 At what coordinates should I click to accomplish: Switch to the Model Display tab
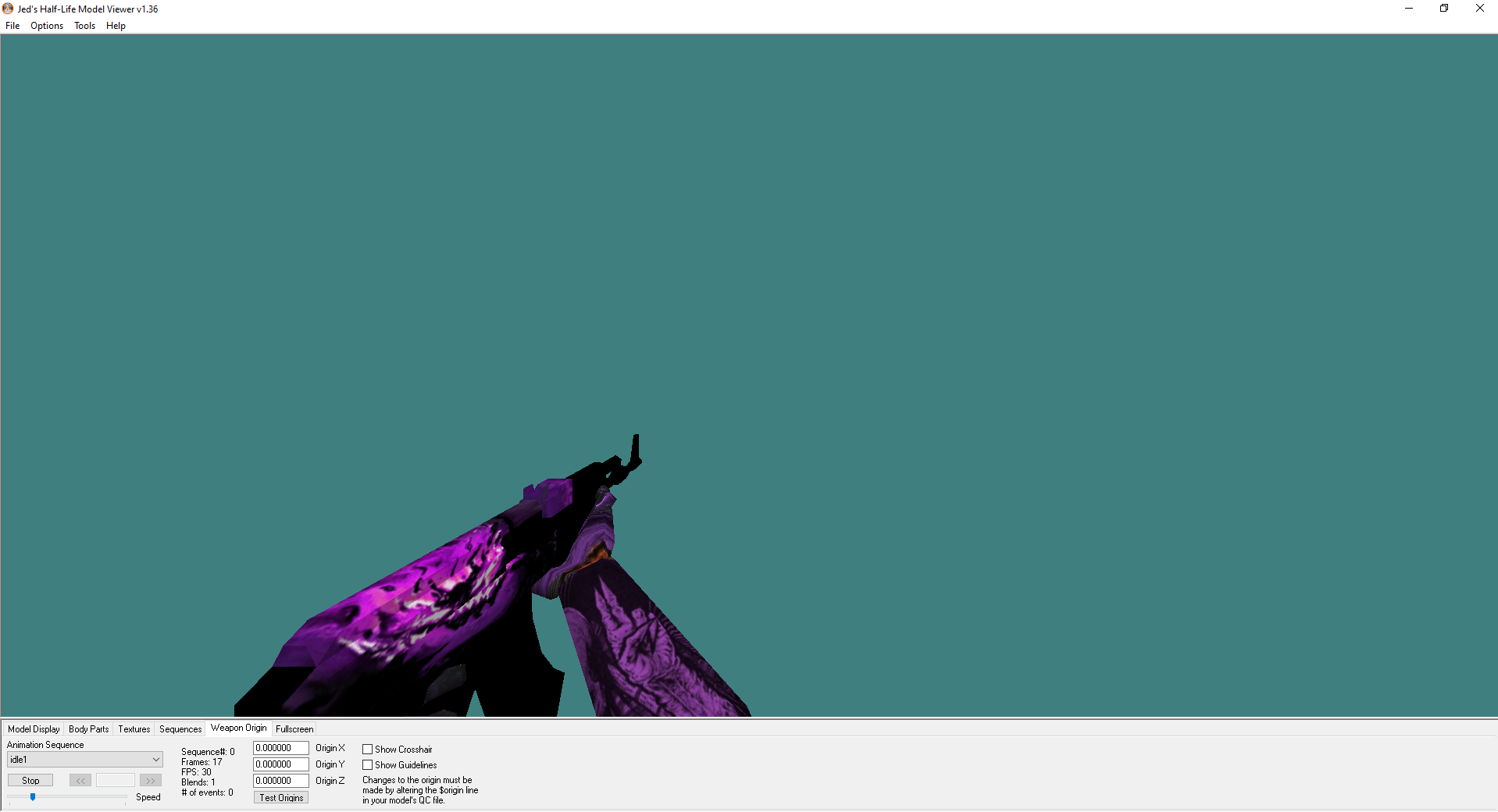[34, 729]
